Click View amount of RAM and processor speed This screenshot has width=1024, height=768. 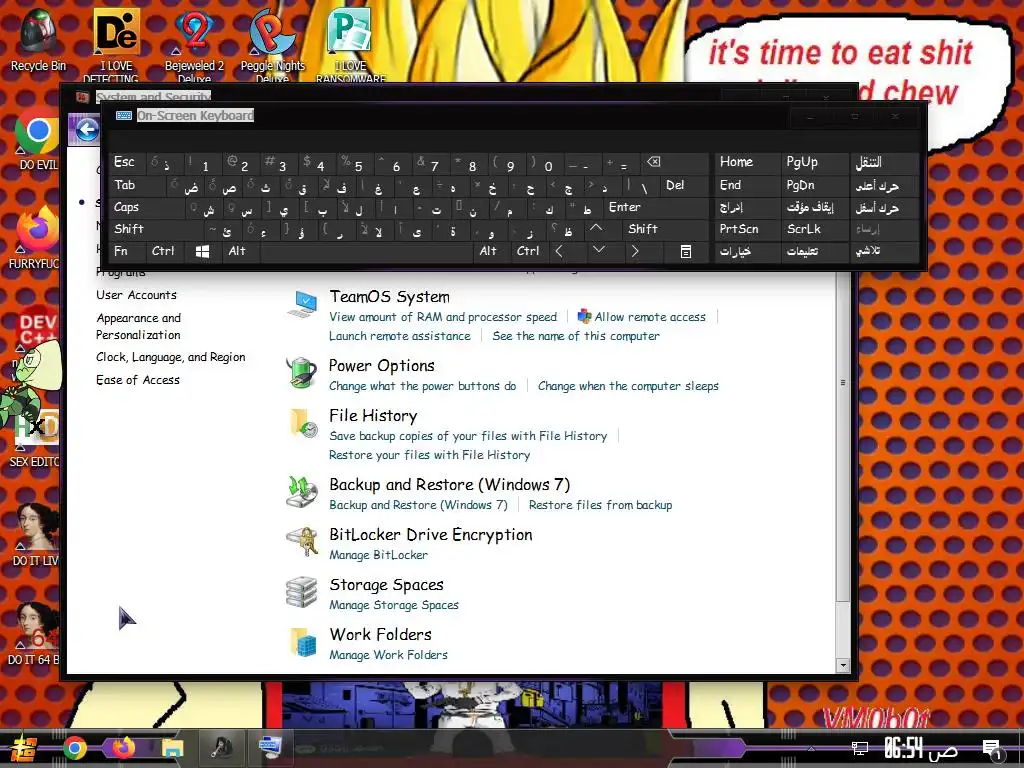443,317
